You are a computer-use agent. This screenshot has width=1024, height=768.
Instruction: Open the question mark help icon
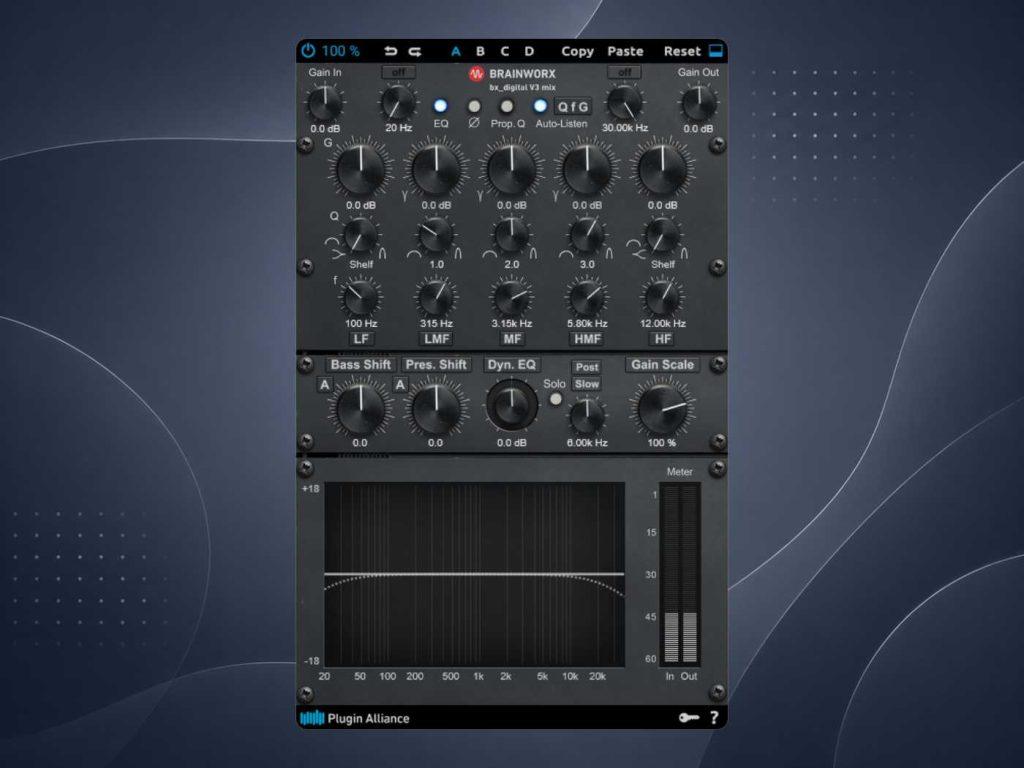click(714, 718)
